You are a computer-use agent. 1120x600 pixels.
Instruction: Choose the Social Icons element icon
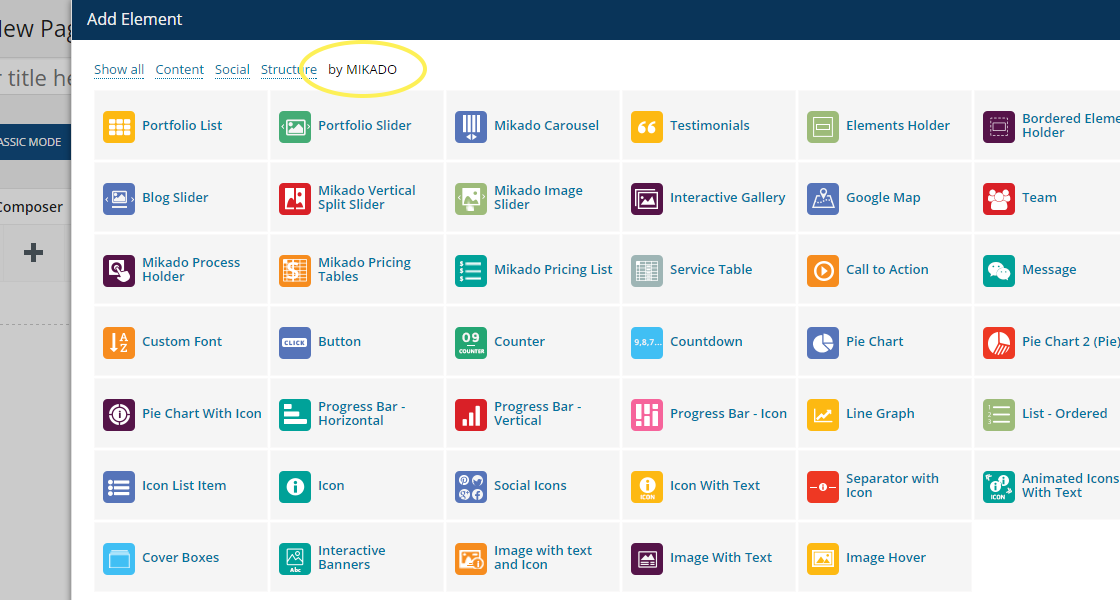click(471, 486)
